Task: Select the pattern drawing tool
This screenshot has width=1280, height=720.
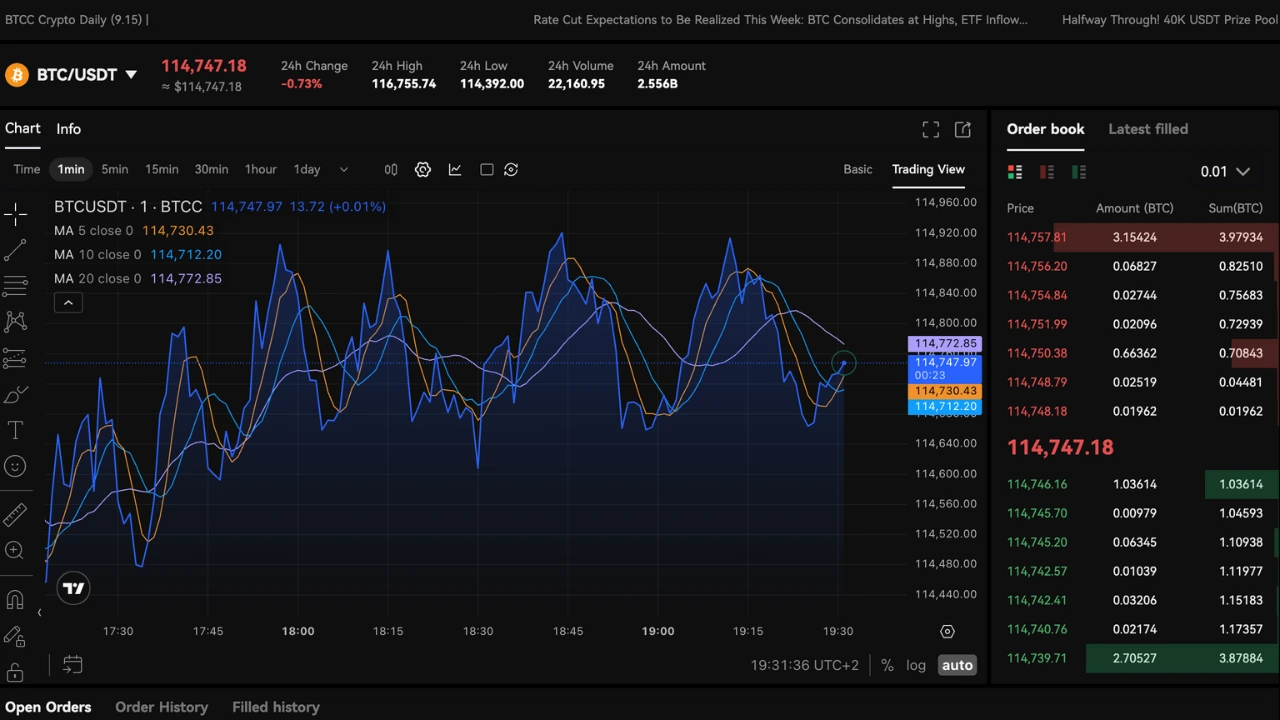Action: [x=15, y=322]
